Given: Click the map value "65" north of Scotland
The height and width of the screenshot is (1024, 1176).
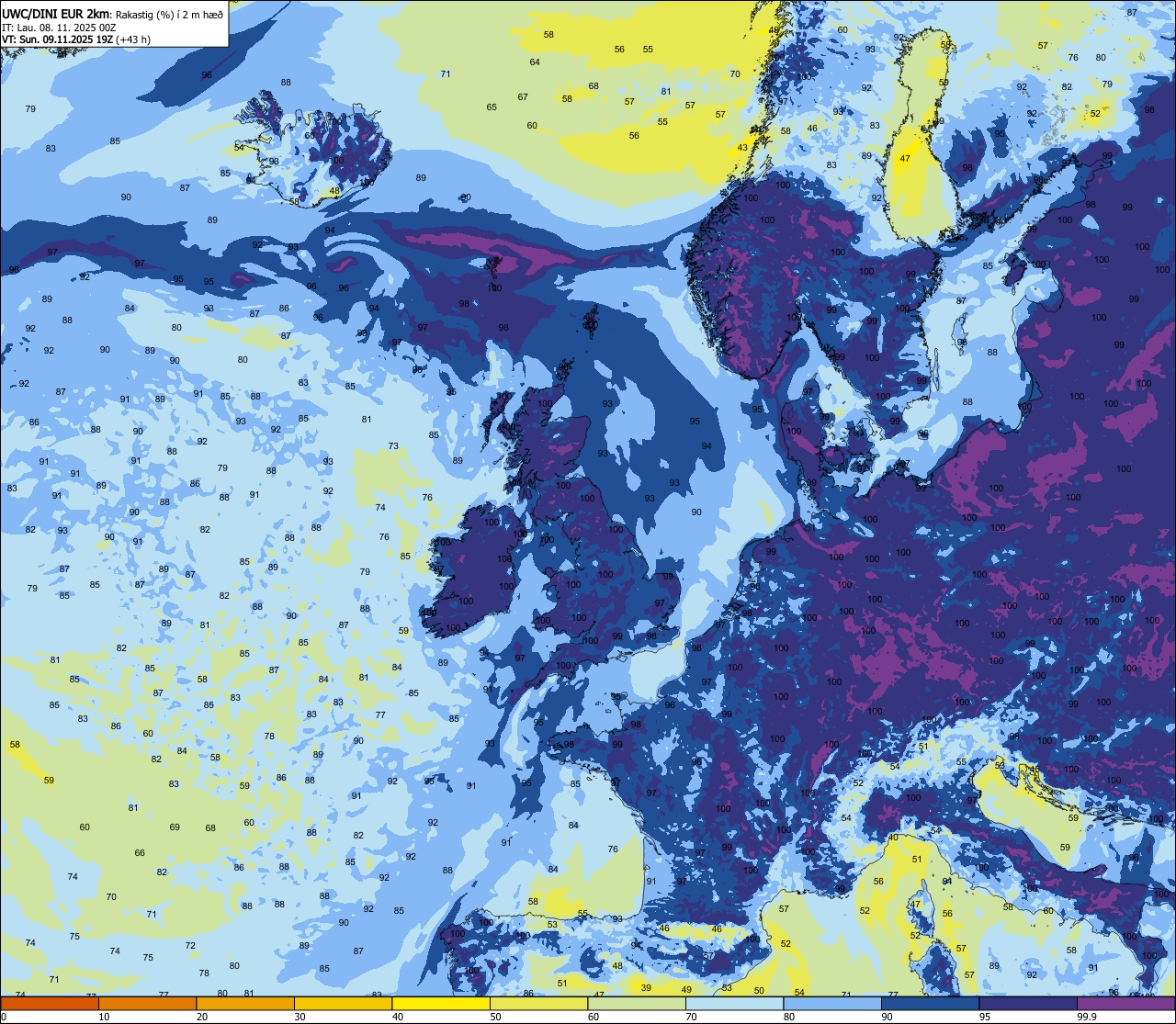Looking at the screenshot, I should pos(492,107).
